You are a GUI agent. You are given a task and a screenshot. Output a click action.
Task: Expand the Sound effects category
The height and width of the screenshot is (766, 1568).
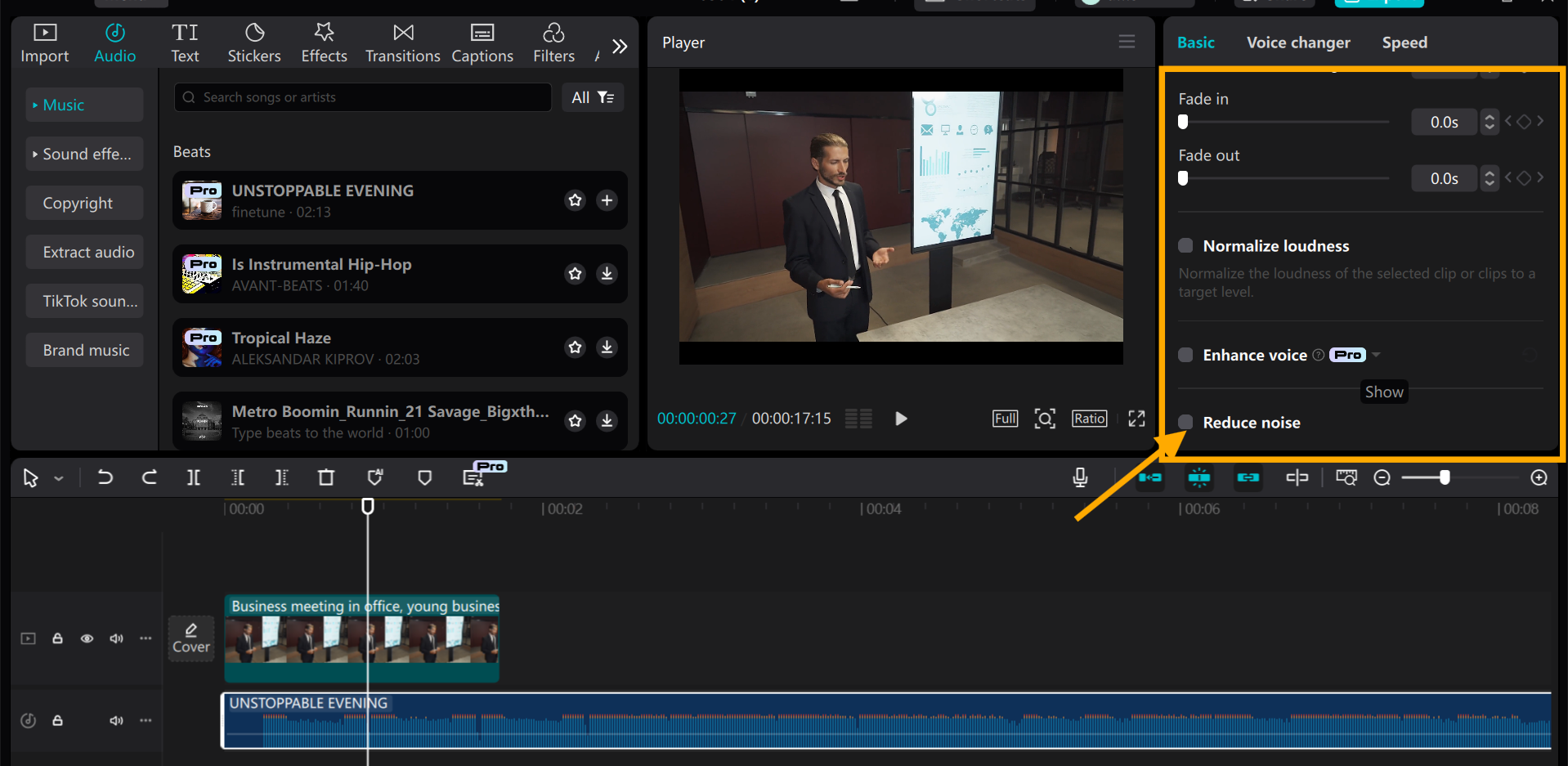(x=84, y=154)
